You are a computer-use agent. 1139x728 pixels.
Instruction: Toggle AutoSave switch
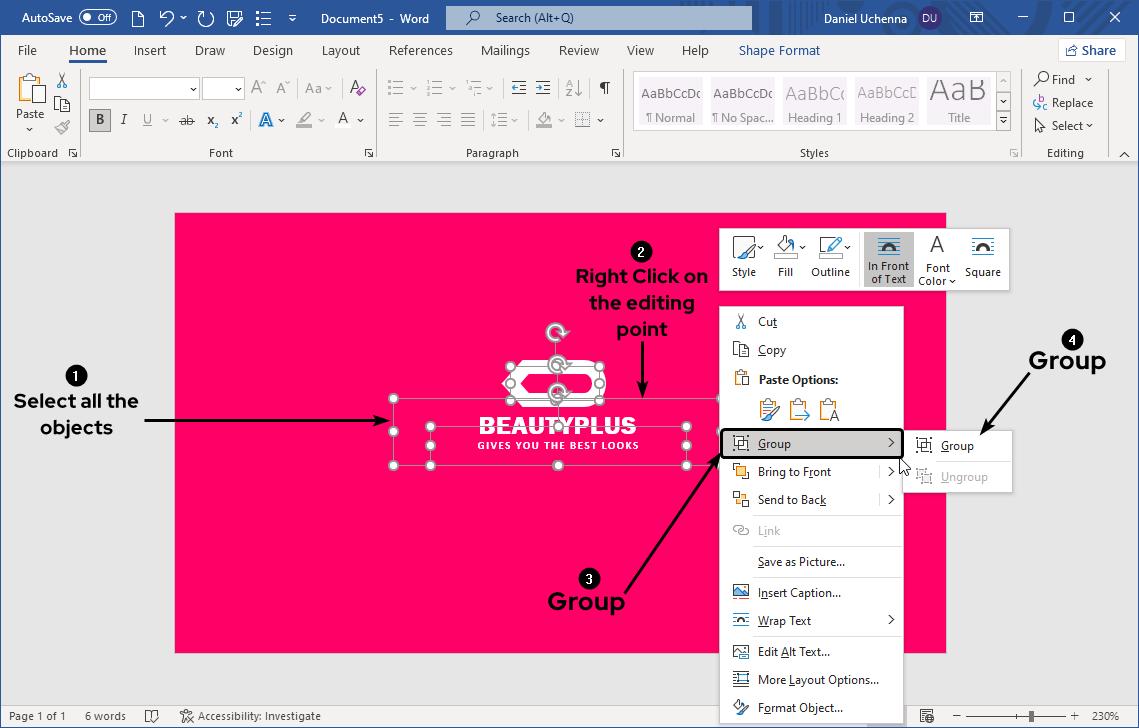(97, 18)
